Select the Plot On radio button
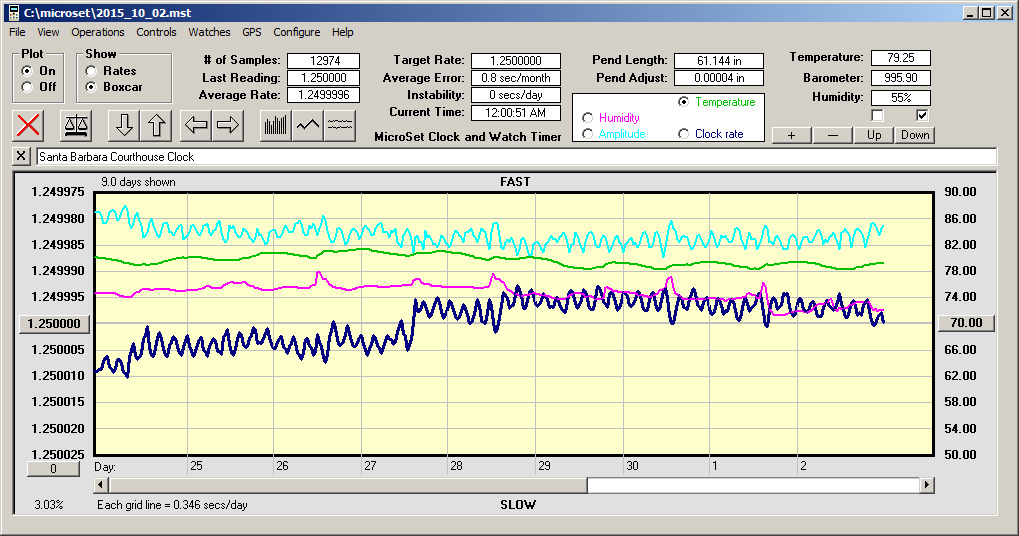This screenshot has height=536, width=1019. point(27,70)
